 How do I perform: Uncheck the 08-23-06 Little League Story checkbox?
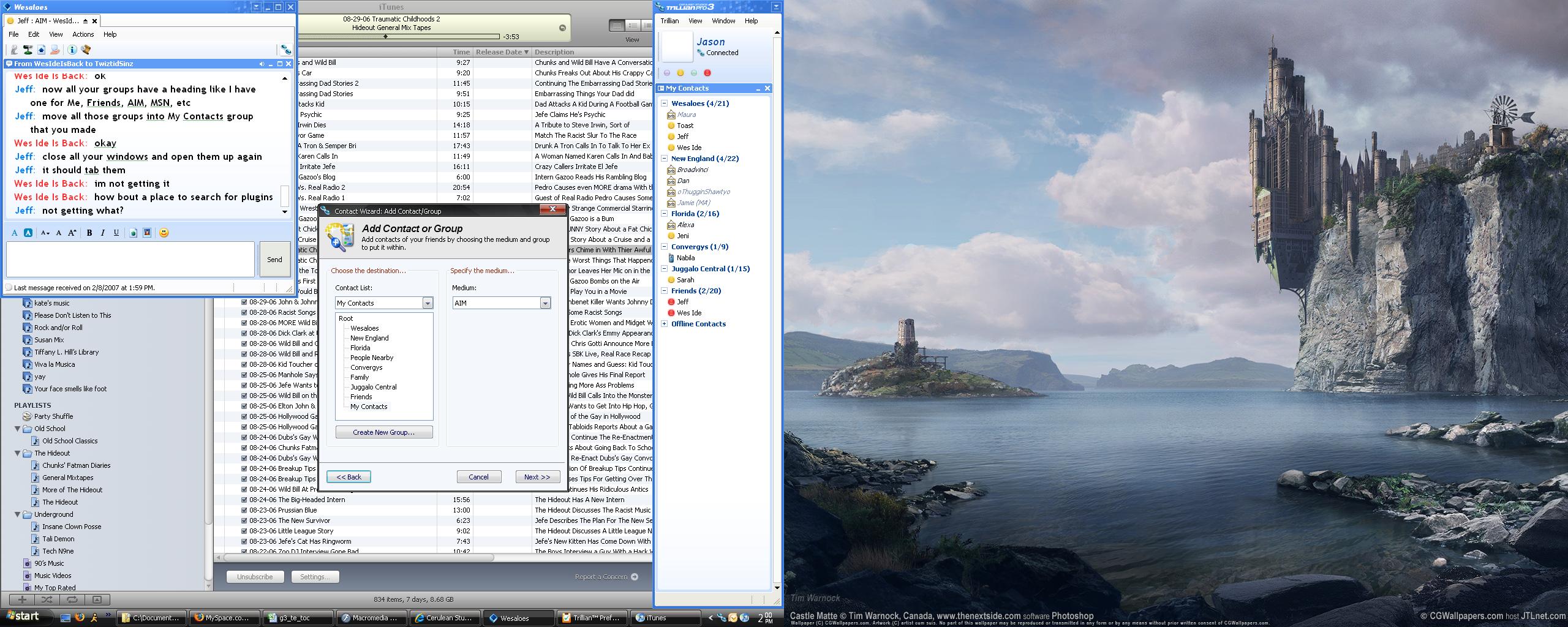(x=244, y=531)
